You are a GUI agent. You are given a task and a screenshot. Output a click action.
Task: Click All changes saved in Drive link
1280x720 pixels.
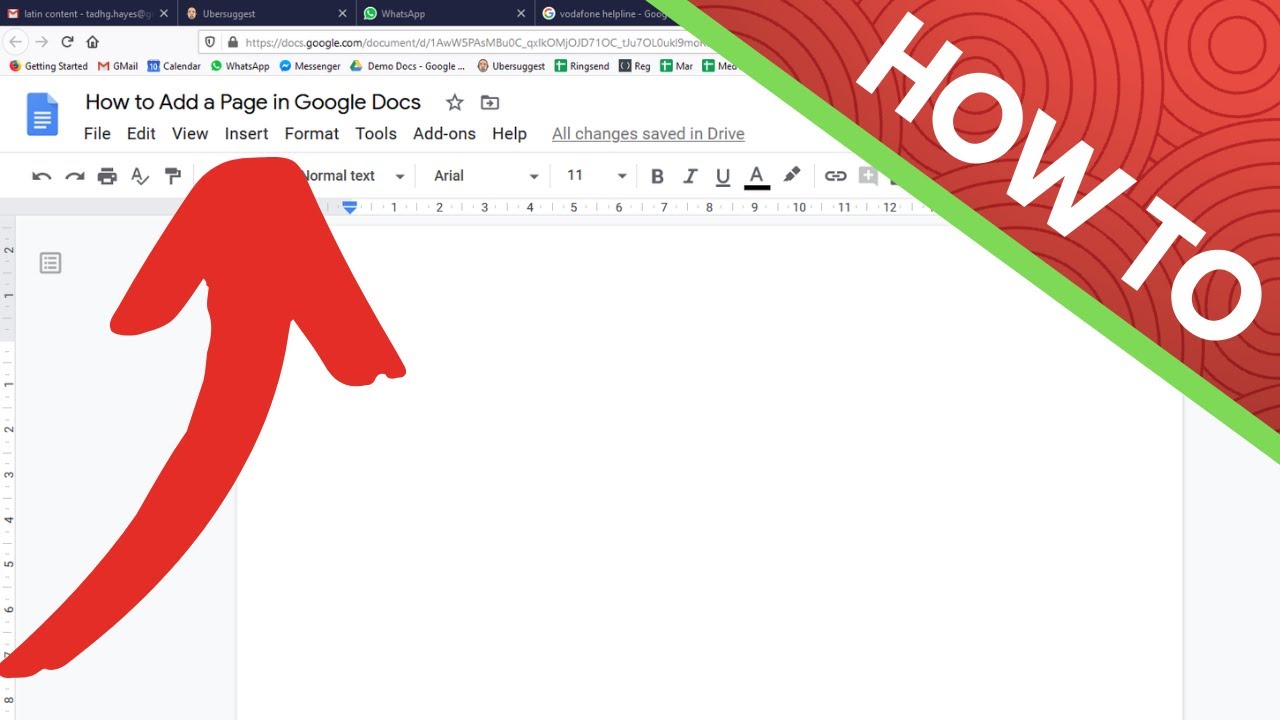(x=648, y=134)
